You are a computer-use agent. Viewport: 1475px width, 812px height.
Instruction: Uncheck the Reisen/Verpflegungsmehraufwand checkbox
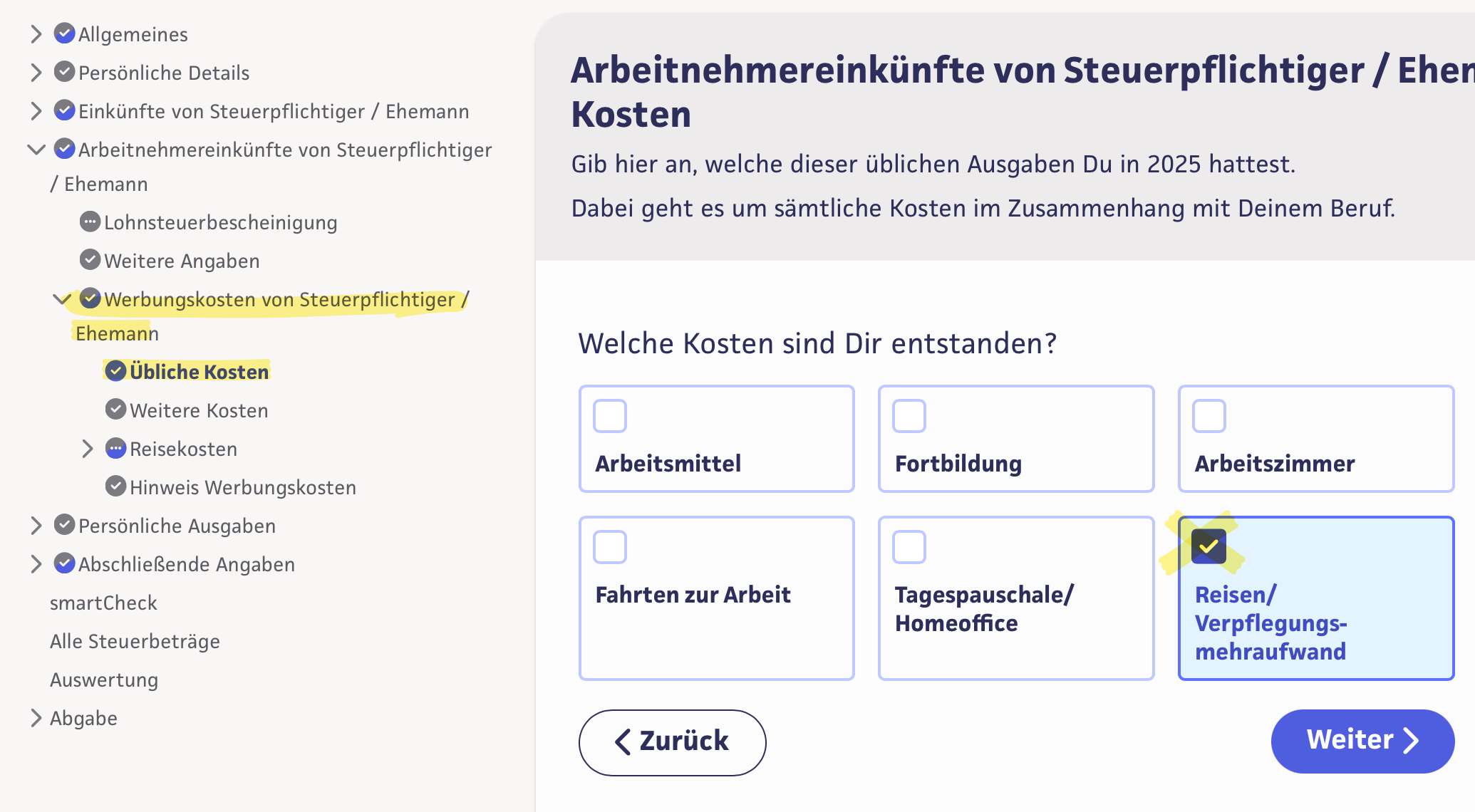pos(1209,547)
